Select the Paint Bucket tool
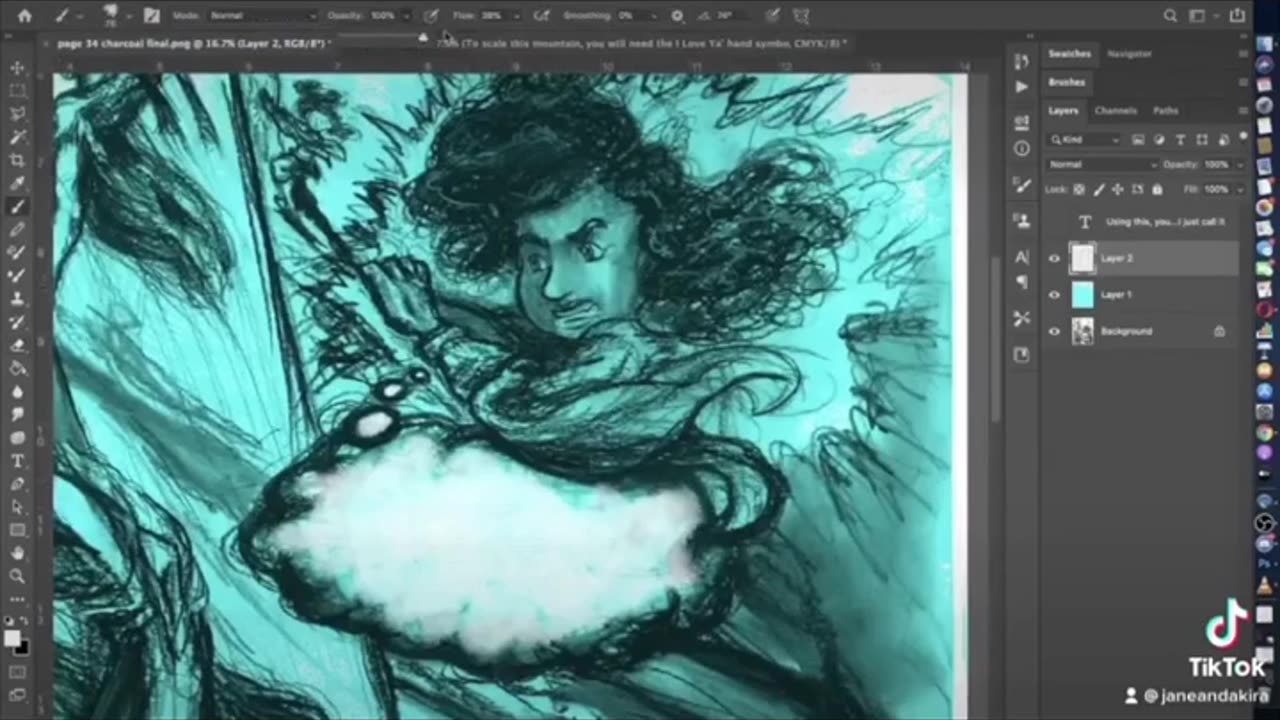Screen dimensions: 1280x720 (x=17, y=368)
